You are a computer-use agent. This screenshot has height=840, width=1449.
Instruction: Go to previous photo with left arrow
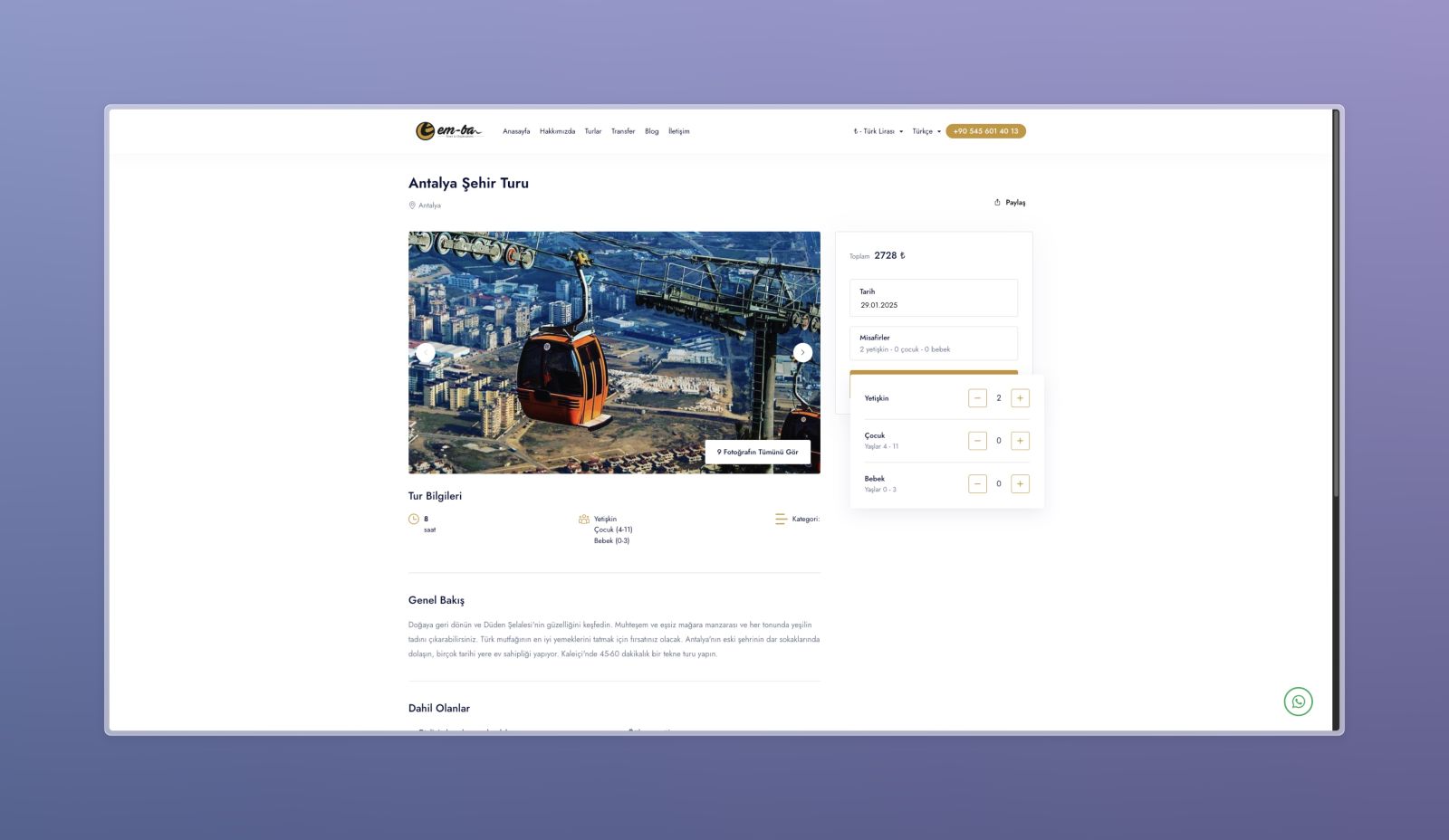426,352
